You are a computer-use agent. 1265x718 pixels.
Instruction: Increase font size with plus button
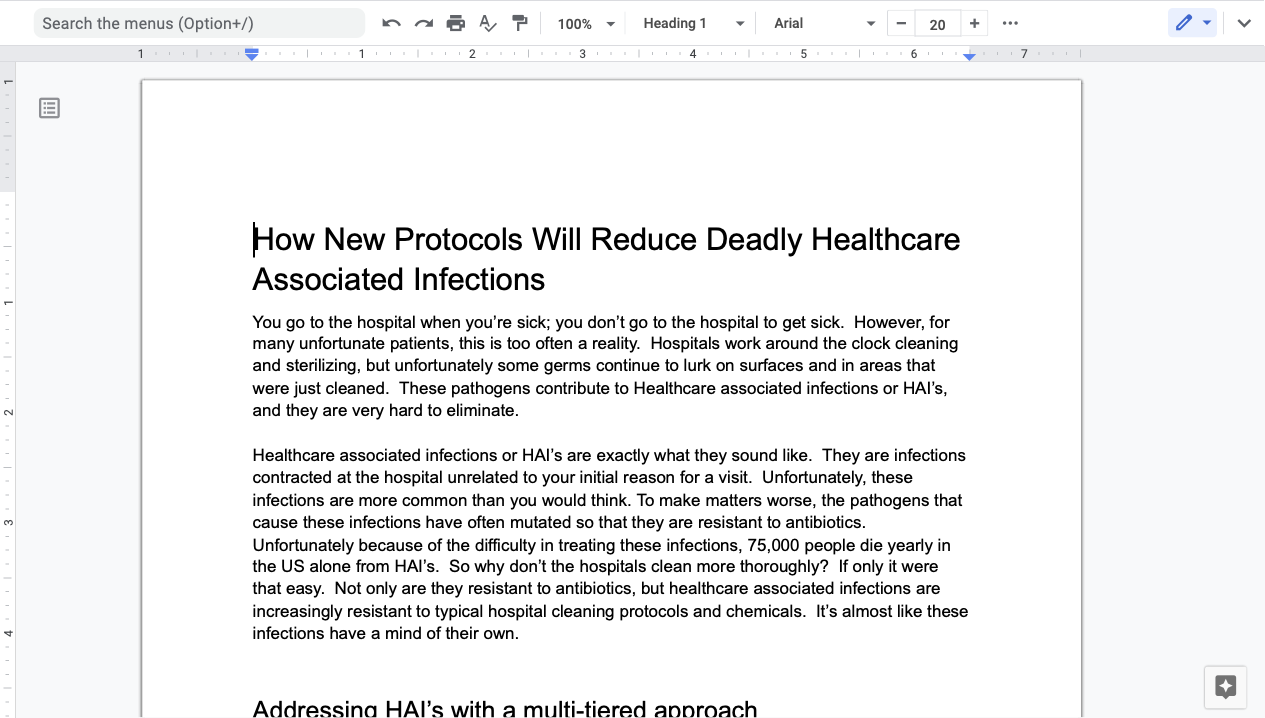pyautogui.click(x=974, y=23)
